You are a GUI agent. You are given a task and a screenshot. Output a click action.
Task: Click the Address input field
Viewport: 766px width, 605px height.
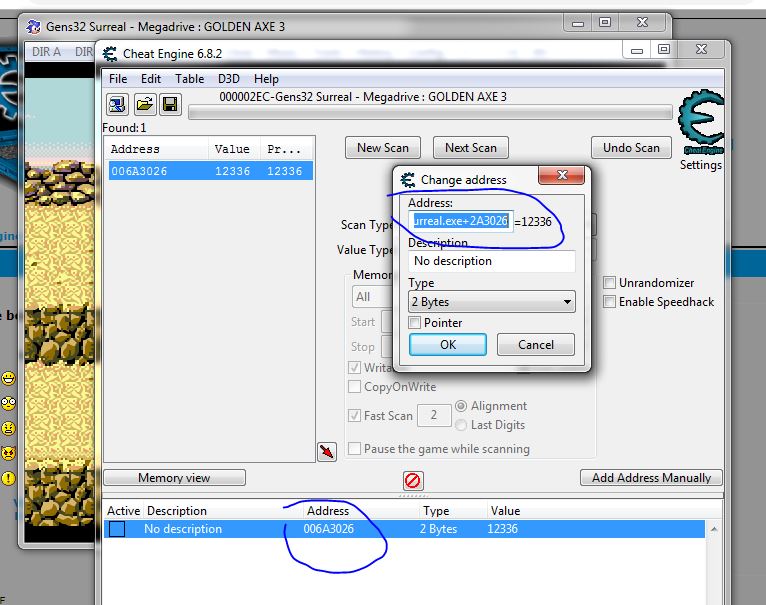pos(461,221)
